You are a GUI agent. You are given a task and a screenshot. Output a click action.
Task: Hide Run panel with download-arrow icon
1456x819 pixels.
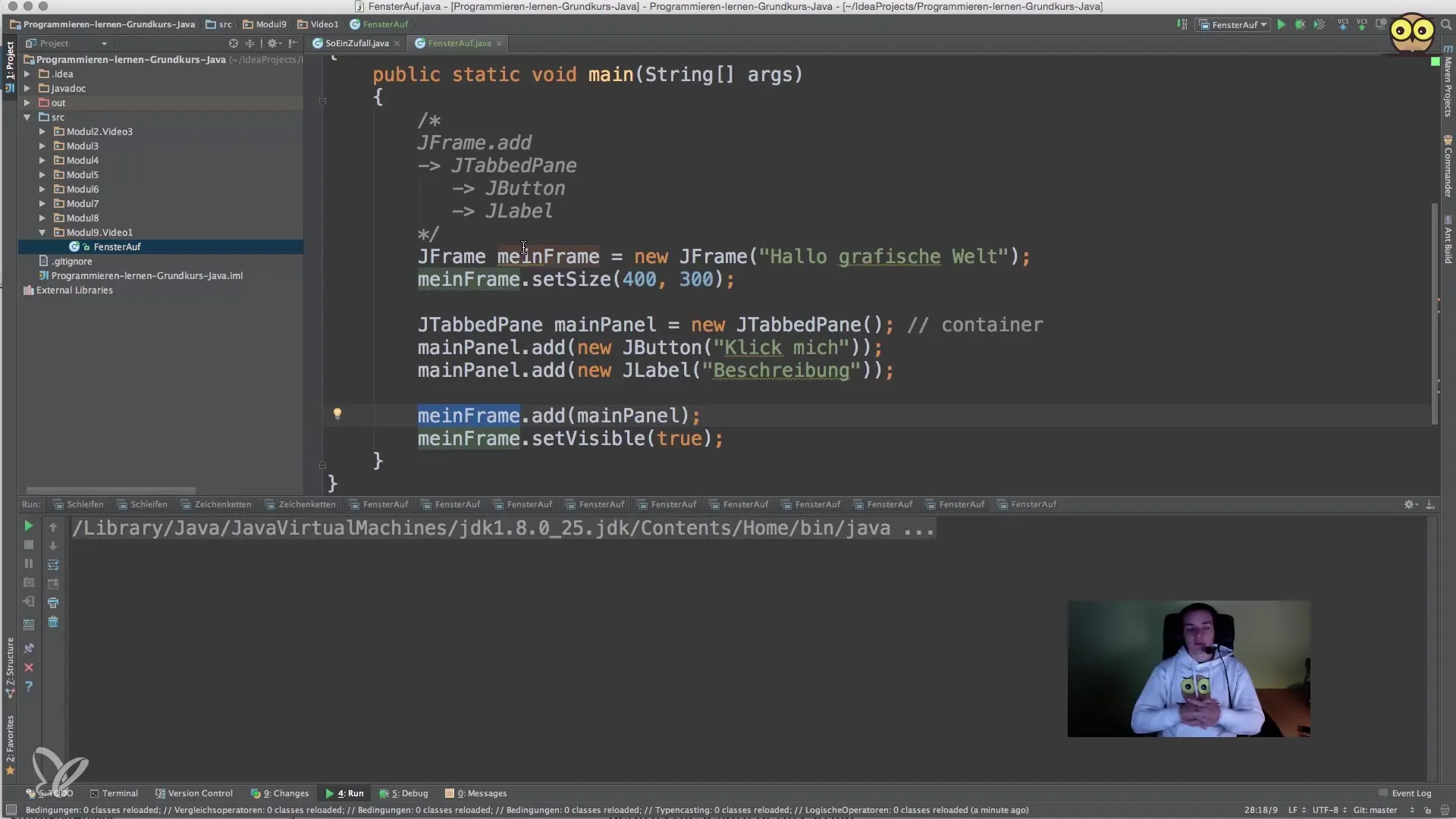click(1430, 504)
